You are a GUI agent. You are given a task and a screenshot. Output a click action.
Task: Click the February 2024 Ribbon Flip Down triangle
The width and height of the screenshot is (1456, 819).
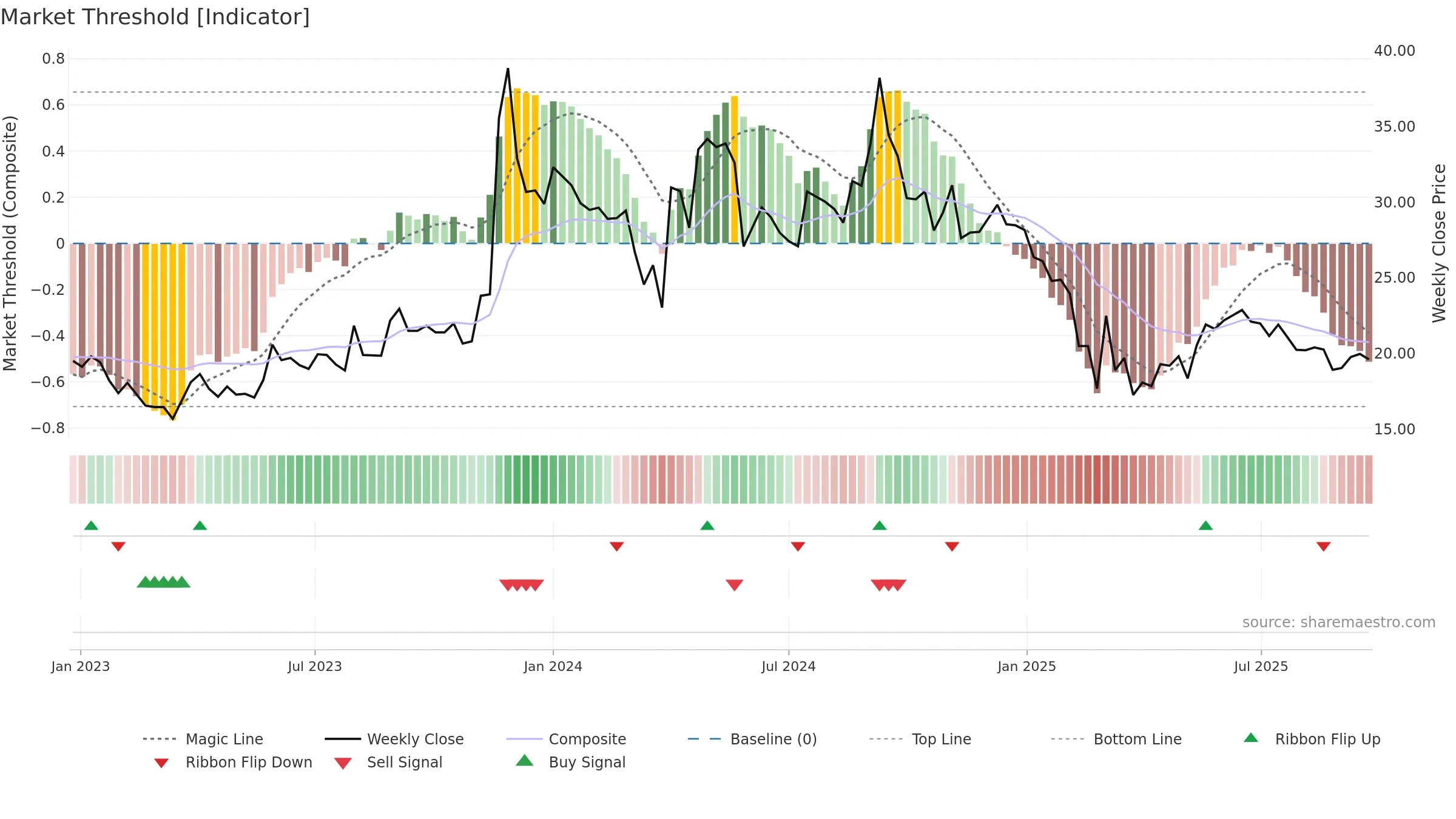tap(617, 547)
